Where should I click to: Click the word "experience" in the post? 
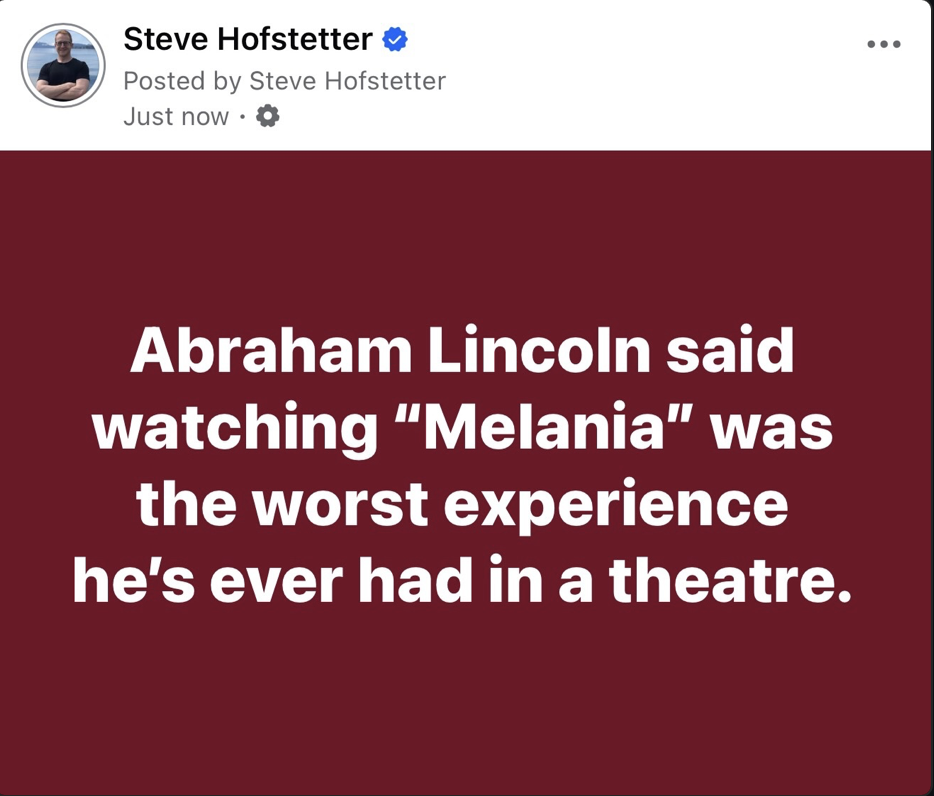pyautogui.click(x=617, y=504)
